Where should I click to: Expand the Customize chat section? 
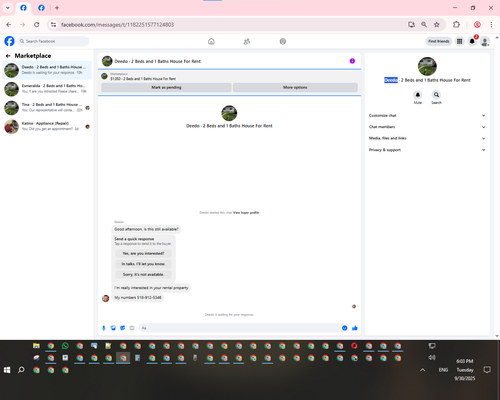point(427,116)
